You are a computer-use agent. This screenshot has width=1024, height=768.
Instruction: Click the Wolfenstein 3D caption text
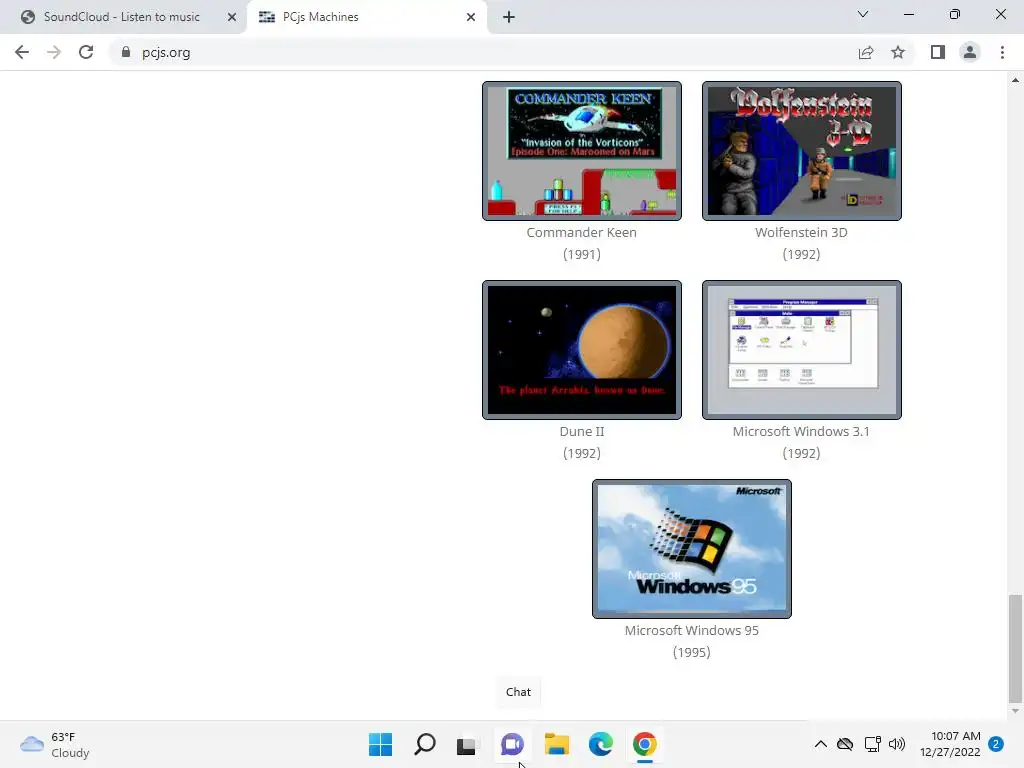click(801, 232)
